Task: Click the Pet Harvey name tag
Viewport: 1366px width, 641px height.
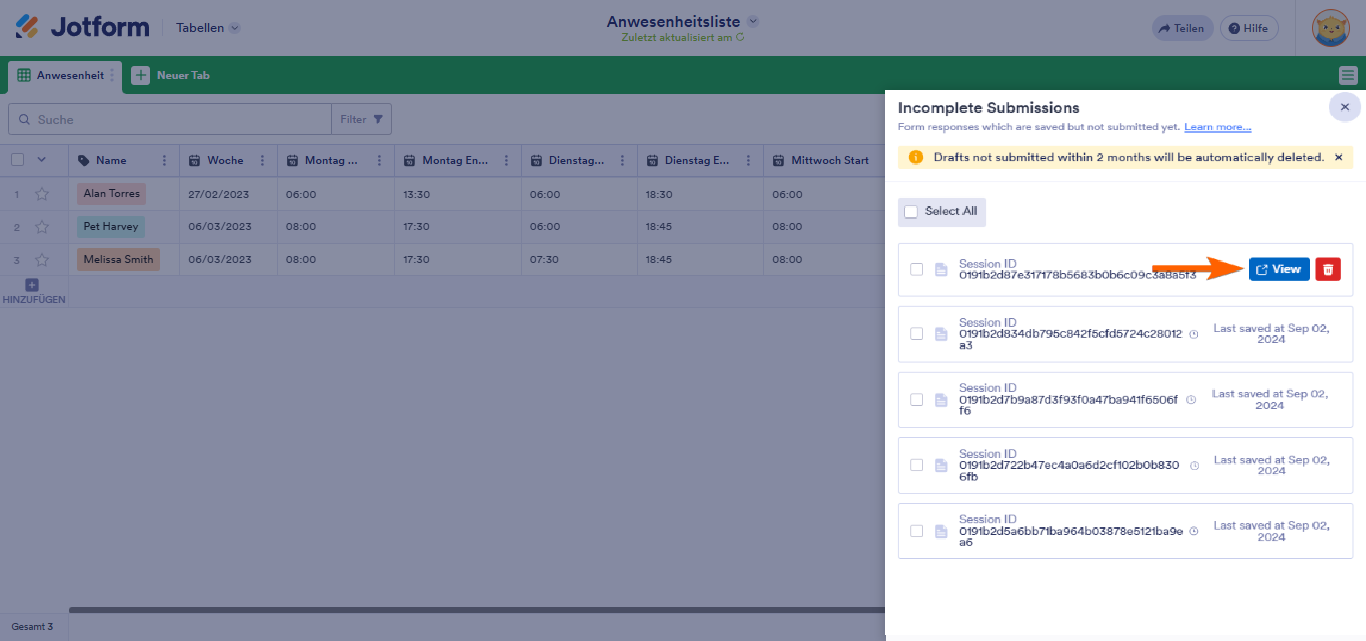Action: [111, 227]
